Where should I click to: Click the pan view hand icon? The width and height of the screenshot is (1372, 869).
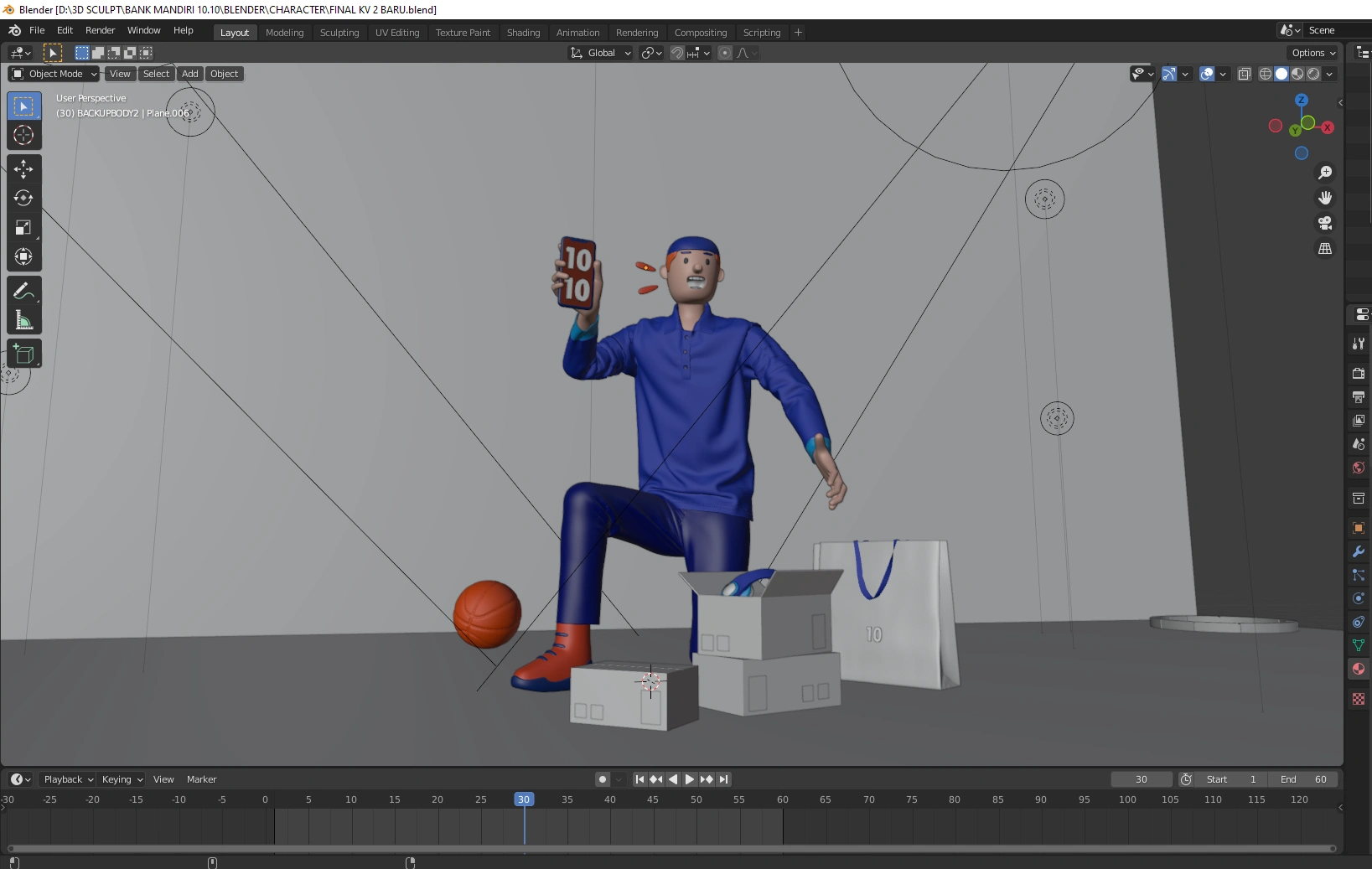tap(1325, 198)
